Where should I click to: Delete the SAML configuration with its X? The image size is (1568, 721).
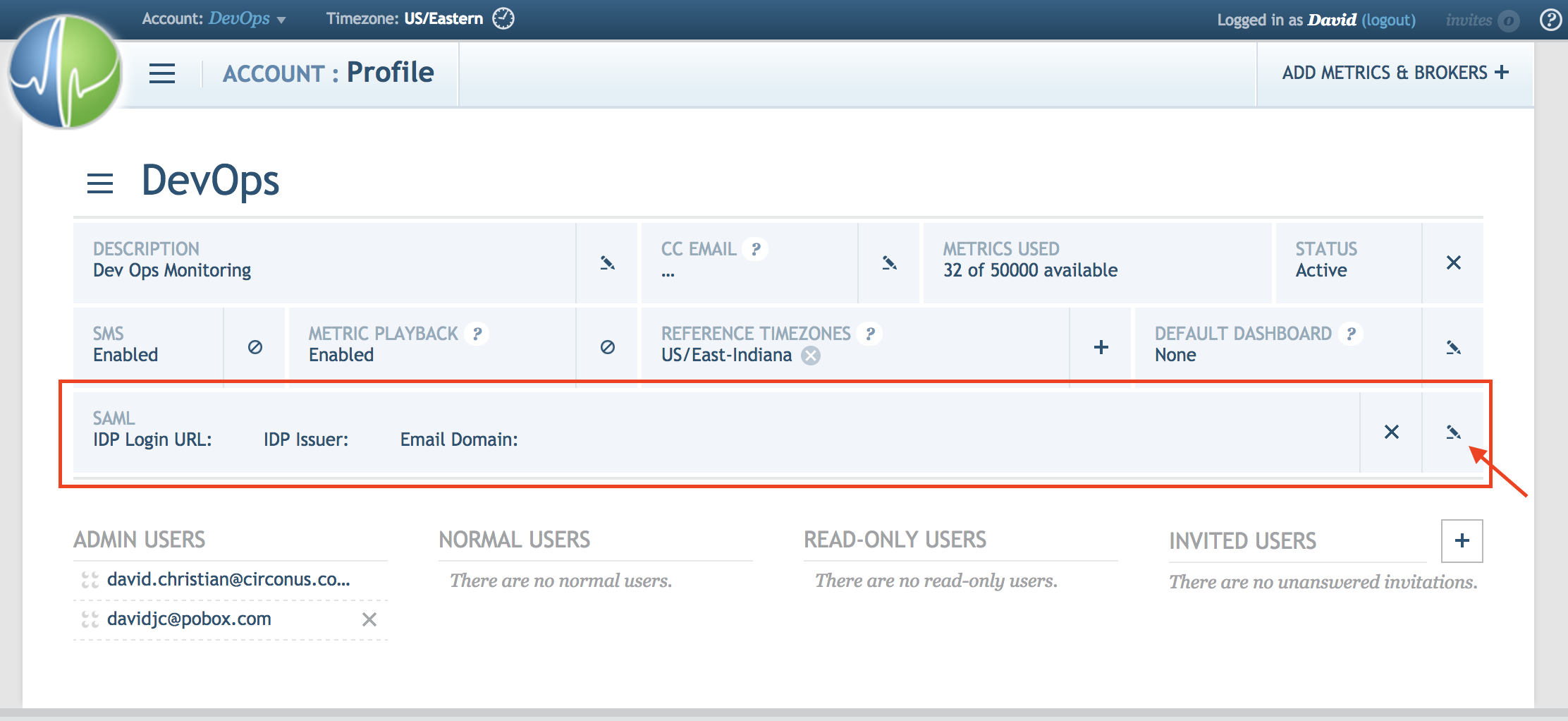pyautogui.click(x=1392, y=432)
